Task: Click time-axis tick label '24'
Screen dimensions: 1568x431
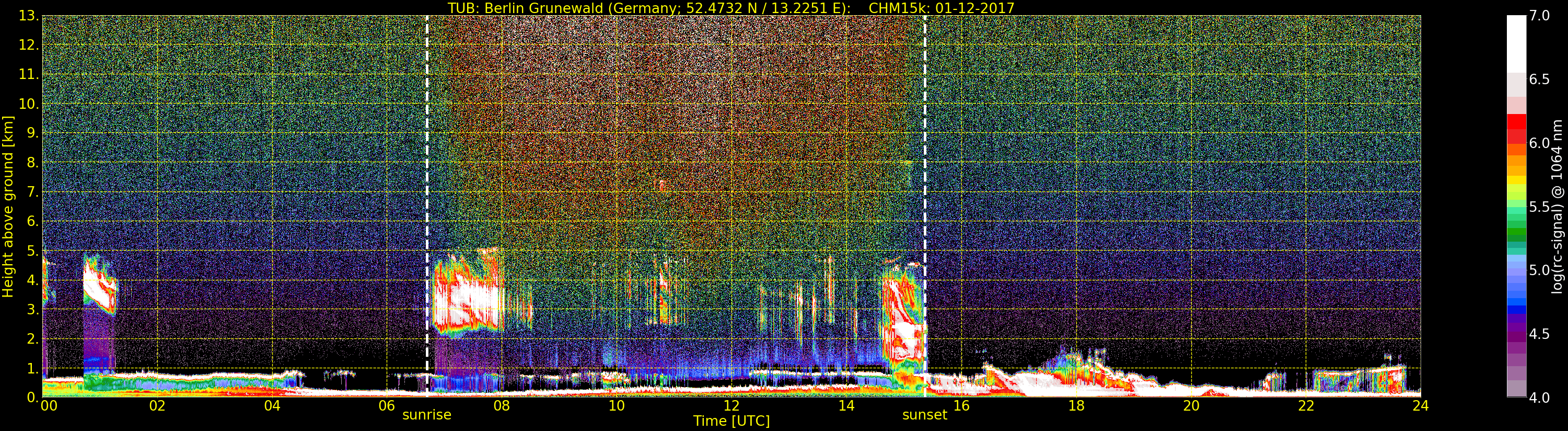Action: coord(1421,406)
